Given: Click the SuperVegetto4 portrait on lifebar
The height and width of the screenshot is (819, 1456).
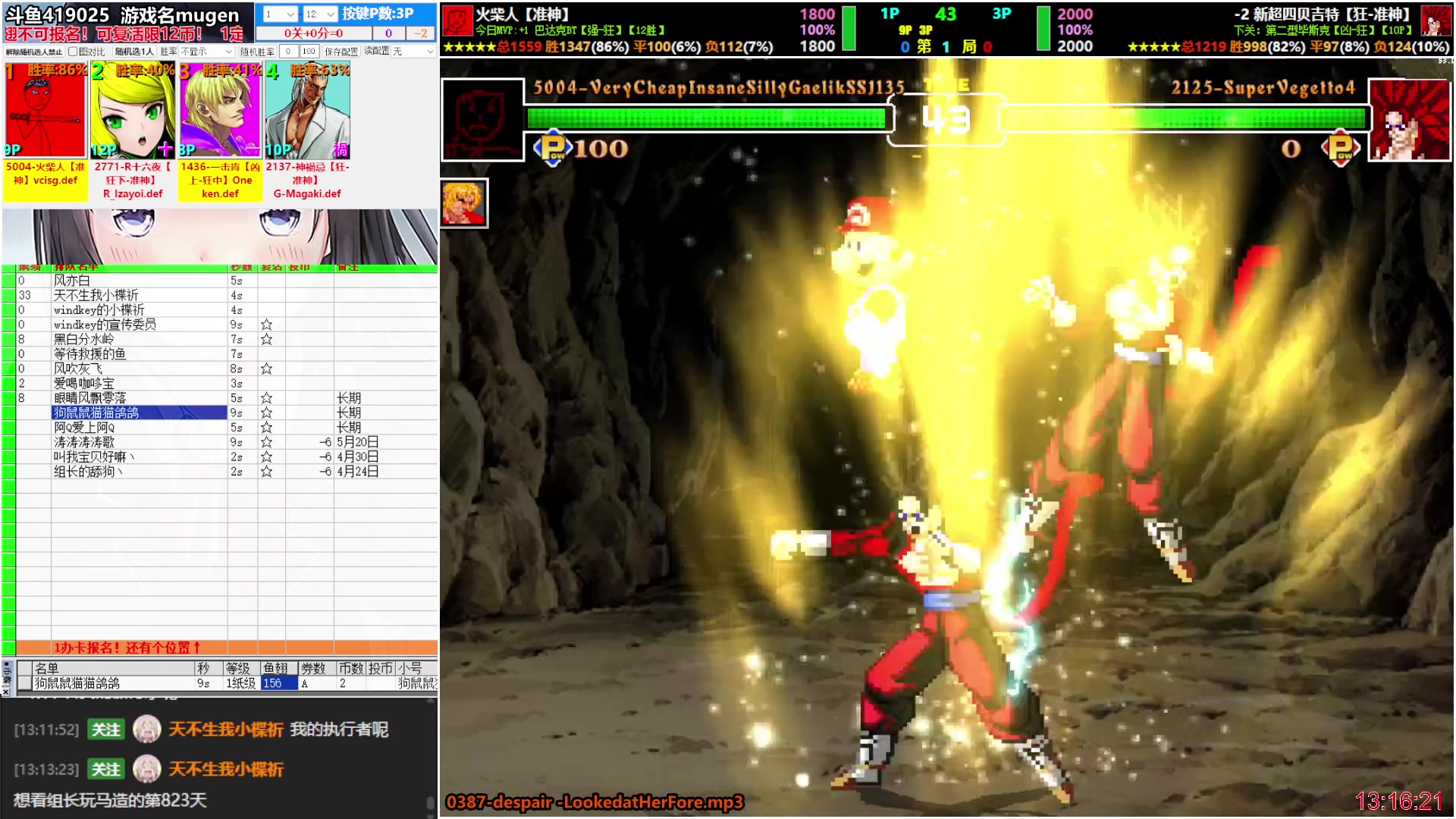Looking at the screenshot, I should (x=1410, y=120).
